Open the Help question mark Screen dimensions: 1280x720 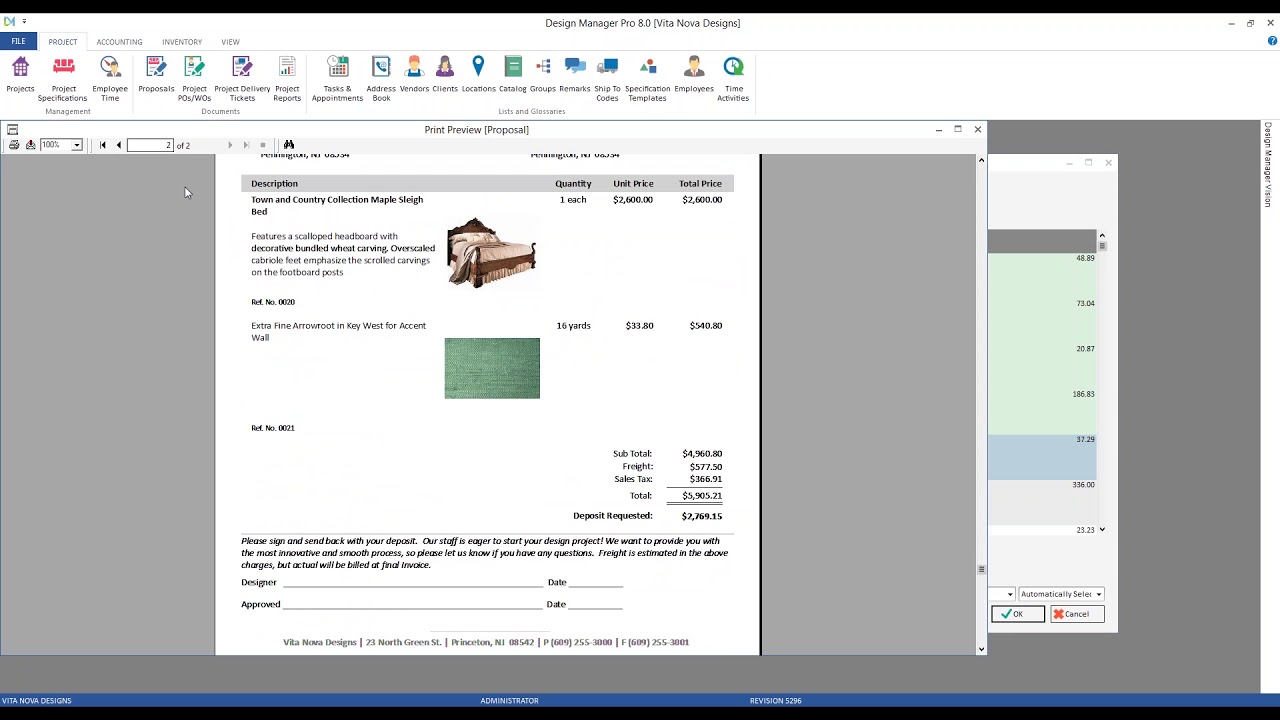point(1272,41)
